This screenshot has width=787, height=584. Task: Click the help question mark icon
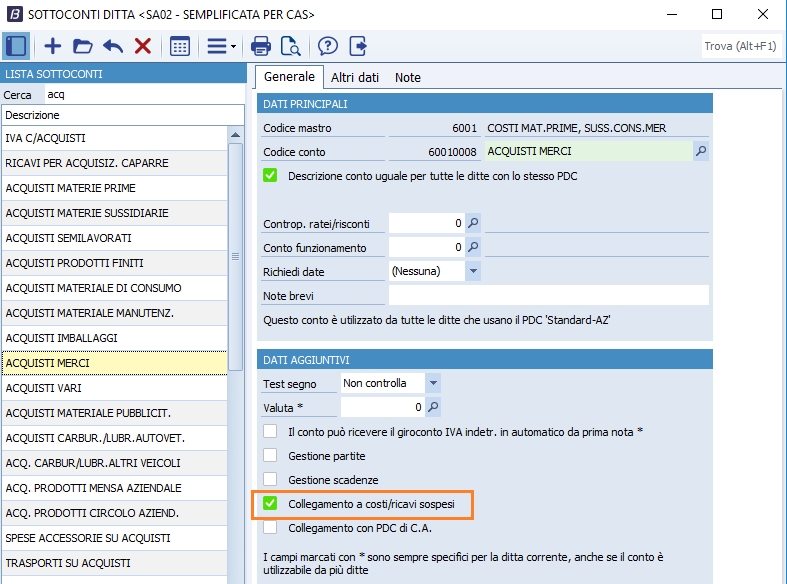point(327,46)
